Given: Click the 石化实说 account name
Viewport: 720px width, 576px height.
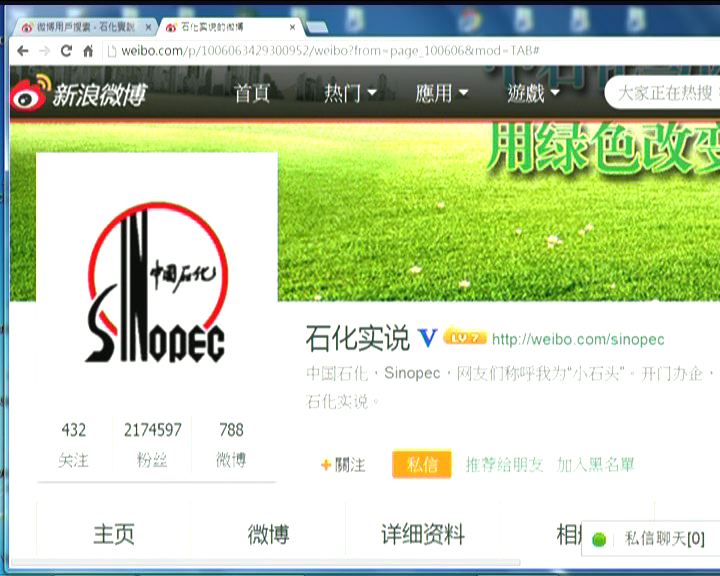Looking at the screenshot, I should click(357, 338).
